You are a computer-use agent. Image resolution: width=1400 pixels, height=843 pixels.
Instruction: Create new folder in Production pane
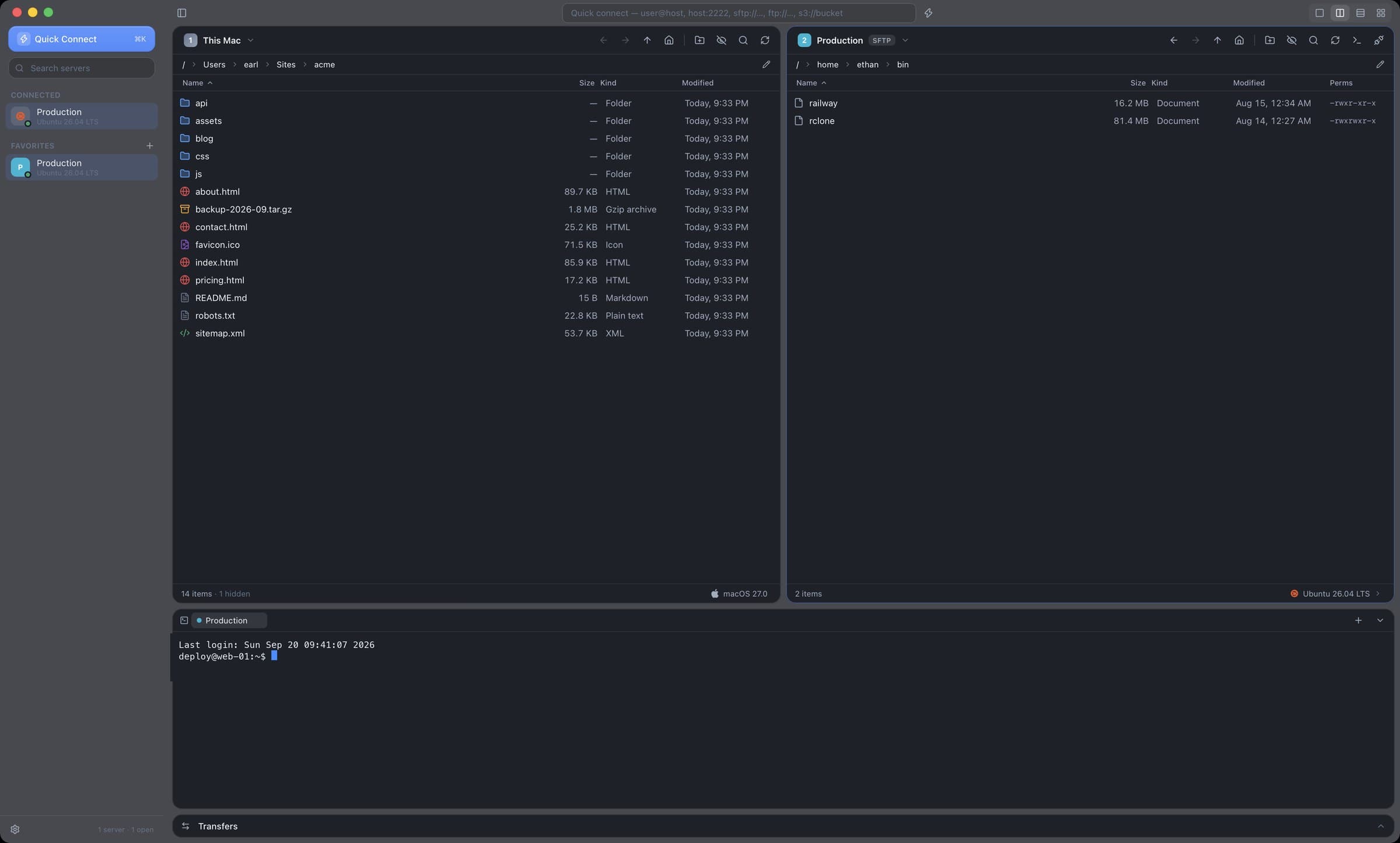tap(1269, 40)
